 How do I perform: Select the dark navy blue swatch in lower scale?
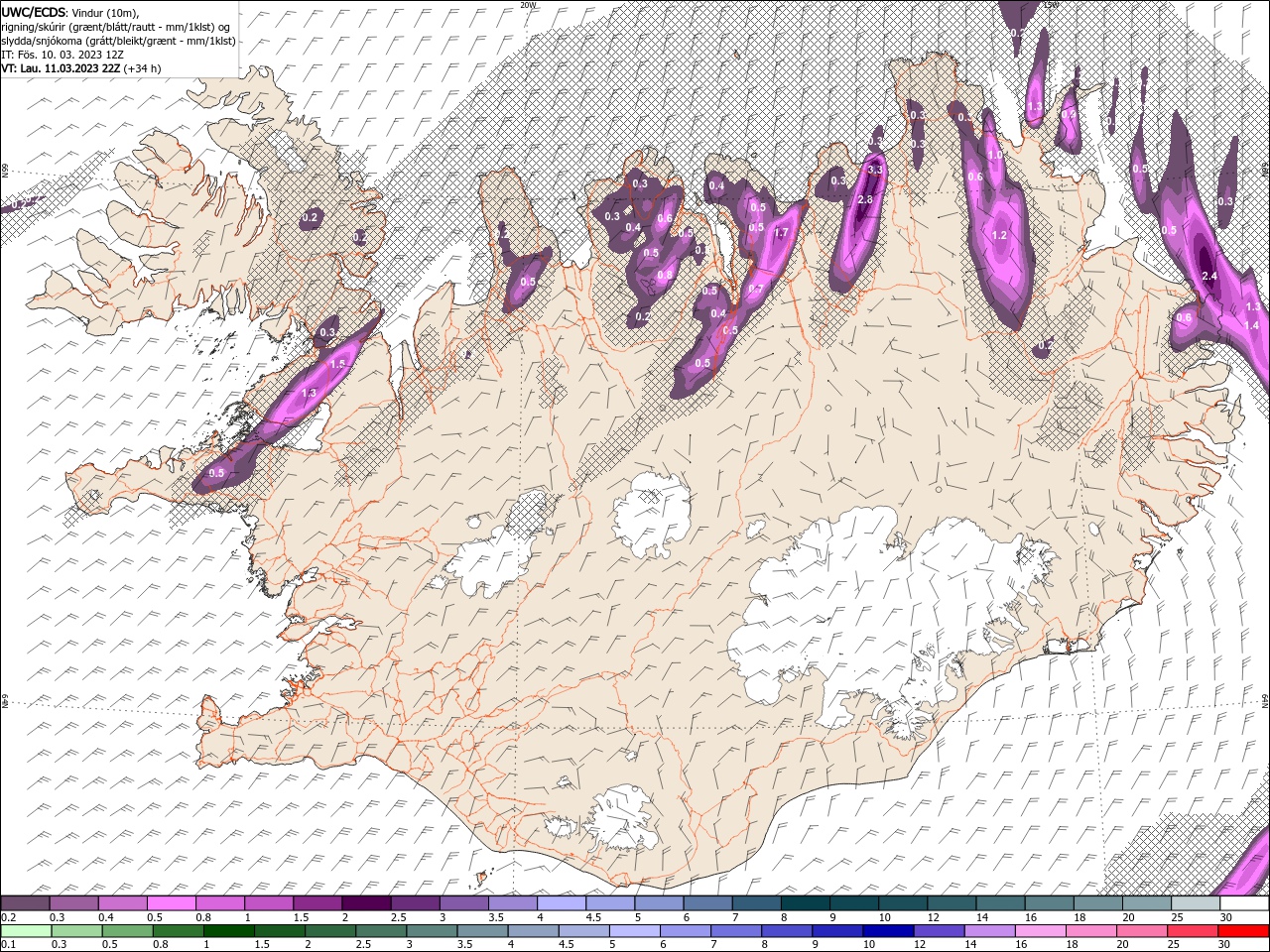click(888, 931)
